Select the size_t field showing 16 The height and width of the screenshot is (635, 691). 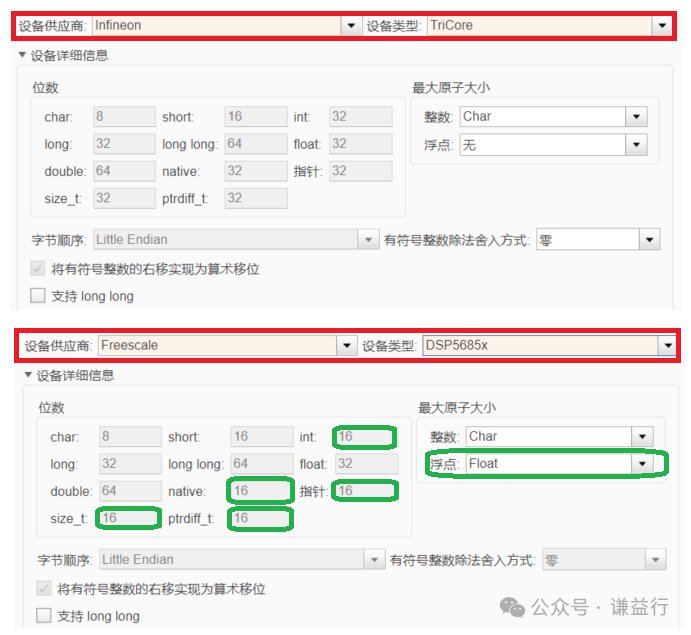pos(129,518)
